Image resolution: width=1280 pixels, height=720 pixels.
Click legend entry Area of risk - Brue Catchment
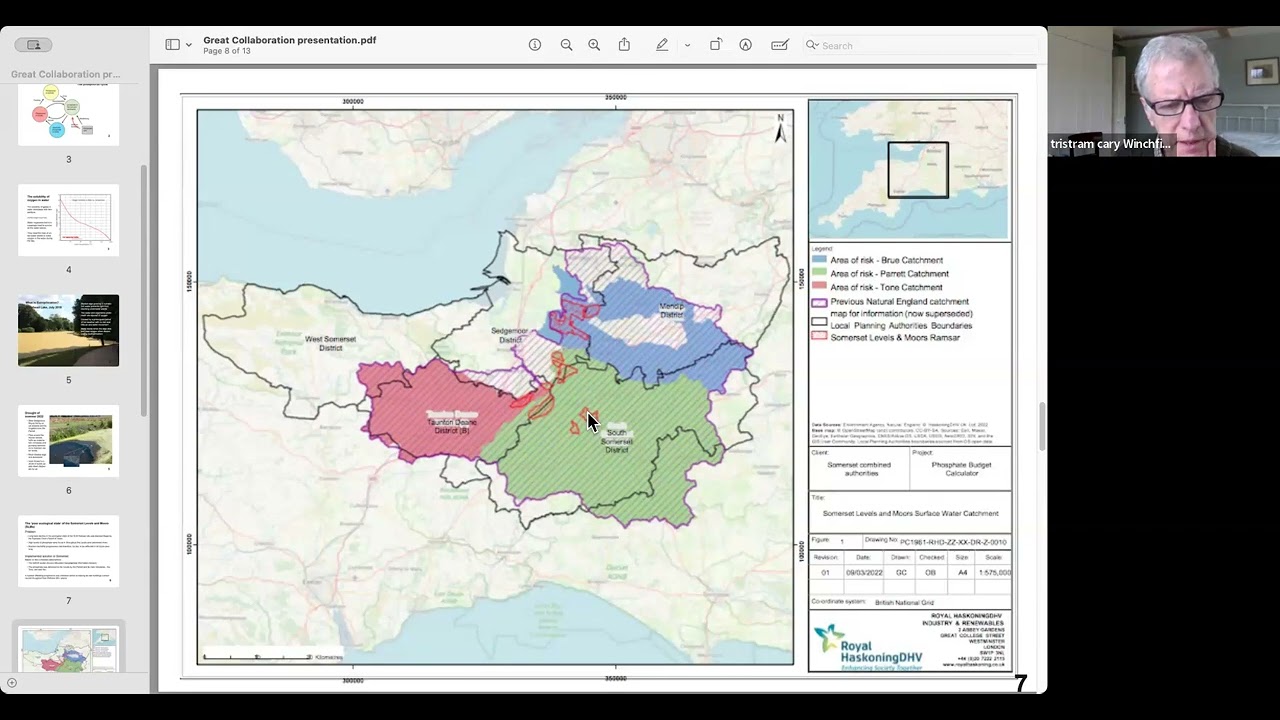click(x=887, y=260)
